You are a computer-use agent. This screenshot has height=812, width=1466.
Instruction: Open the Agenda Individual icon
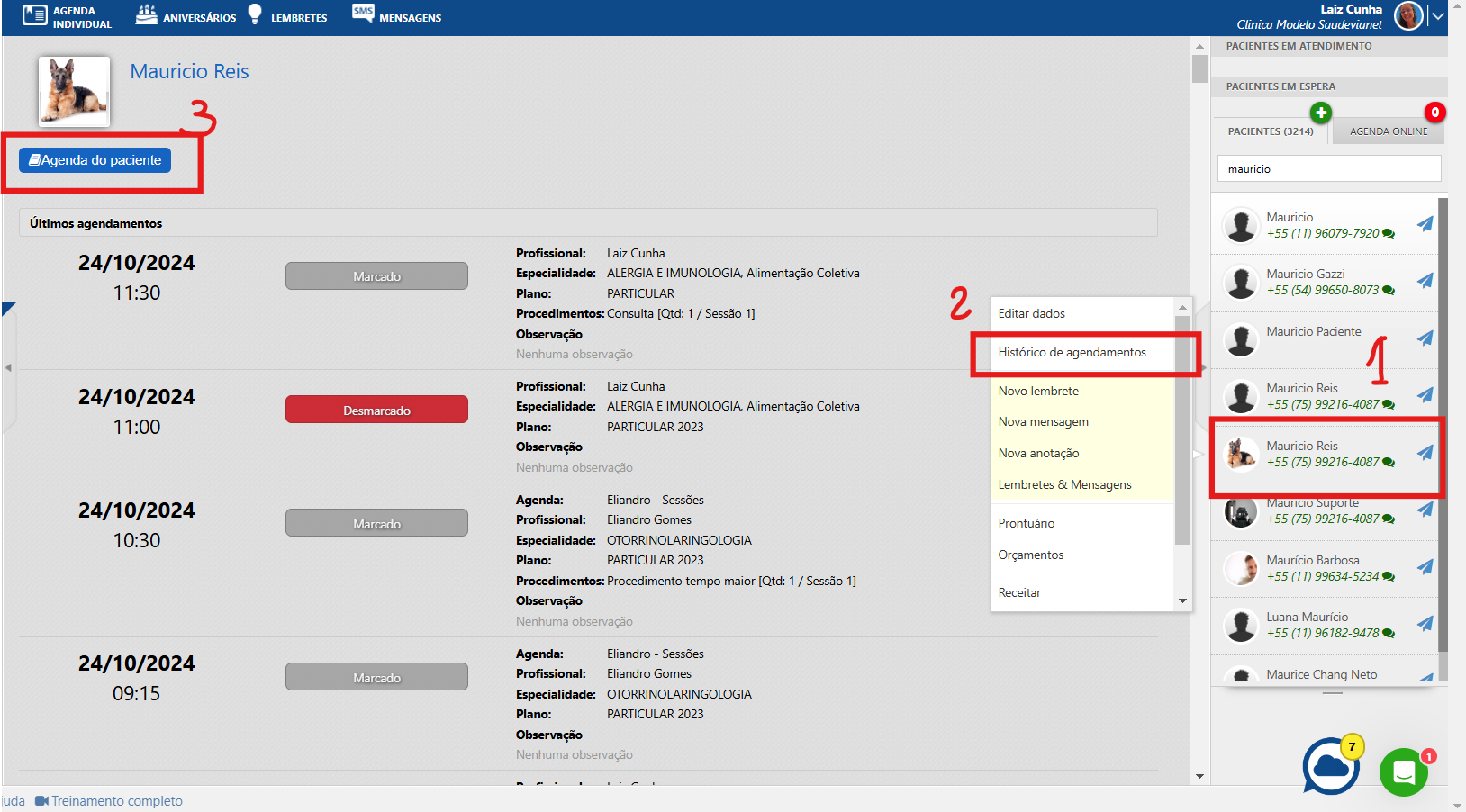pyautogui.click(x=35, y=15)
